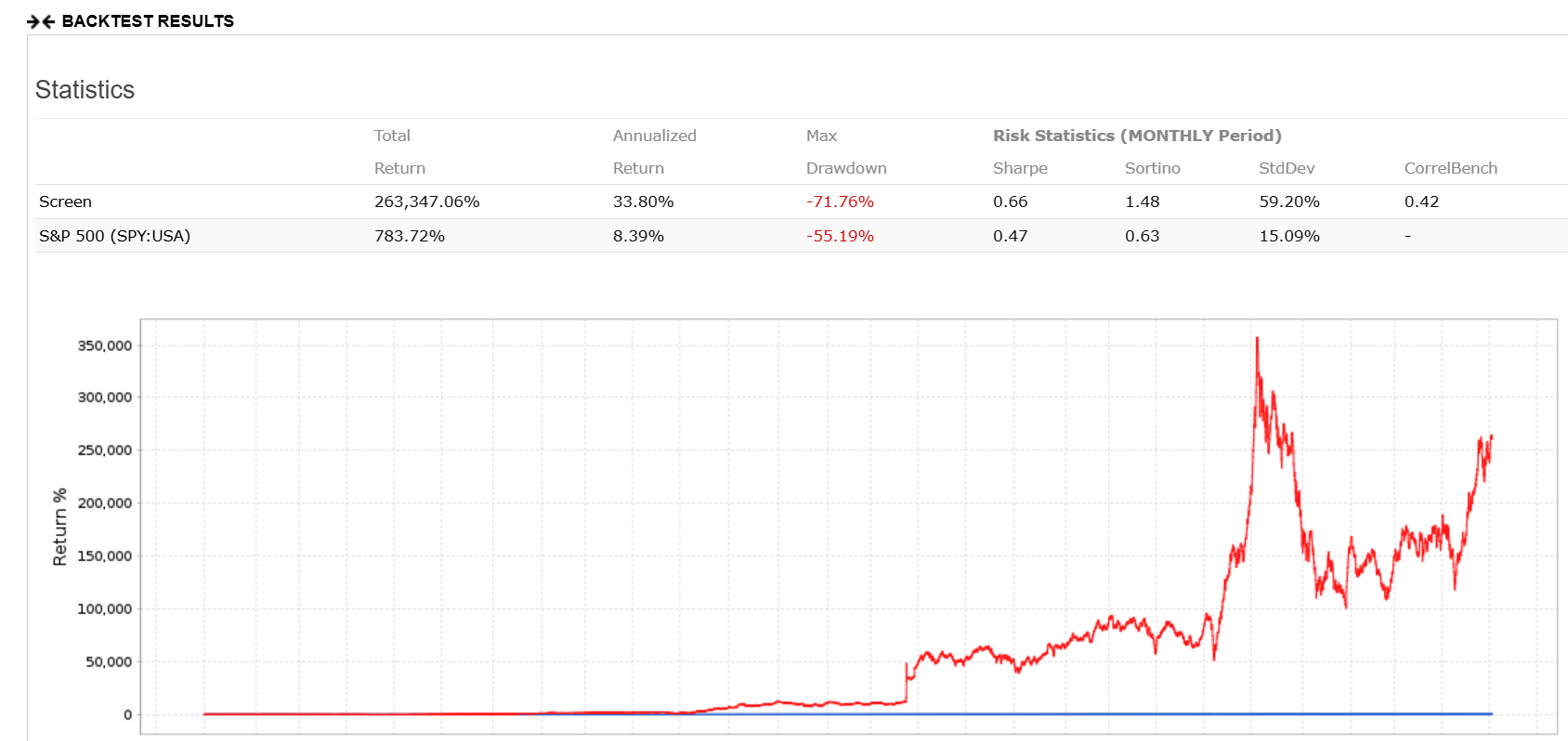Click the Return % y-axis label
This screenshot has height=741, width=1568.
pyautogui.click(x=60, y=526)
